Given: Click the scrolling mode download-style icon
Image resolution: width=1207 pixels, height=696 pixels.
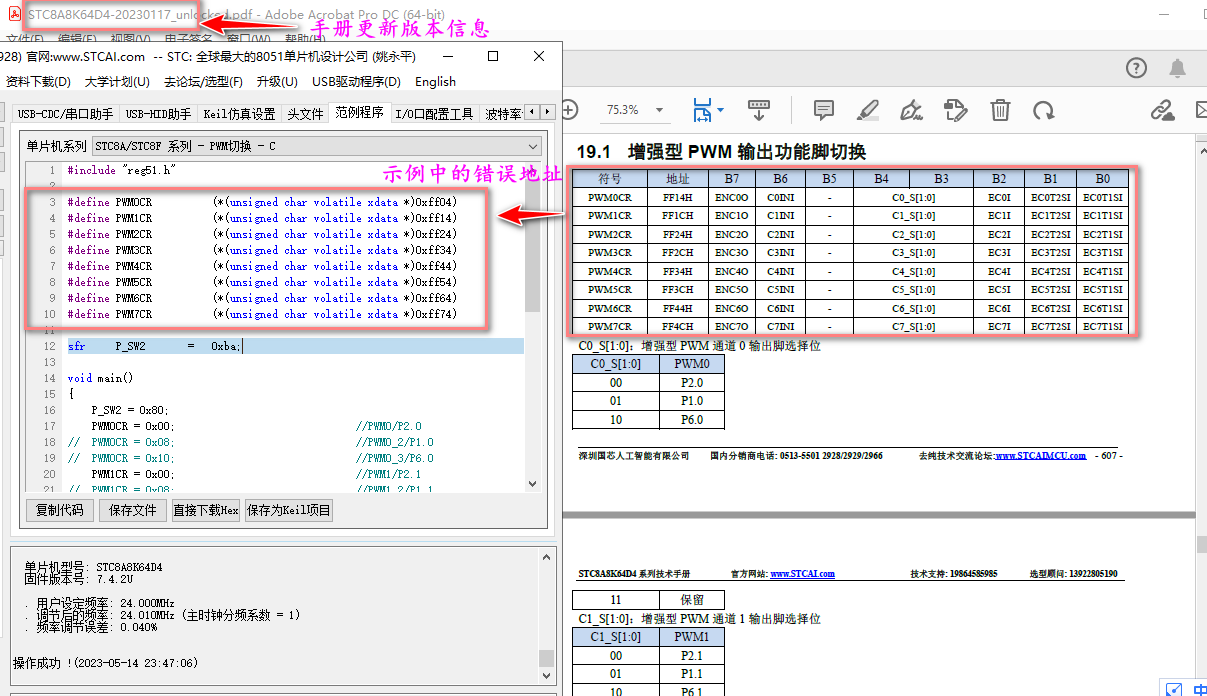Looking at the screenshot, I should [x=759, y=110].
